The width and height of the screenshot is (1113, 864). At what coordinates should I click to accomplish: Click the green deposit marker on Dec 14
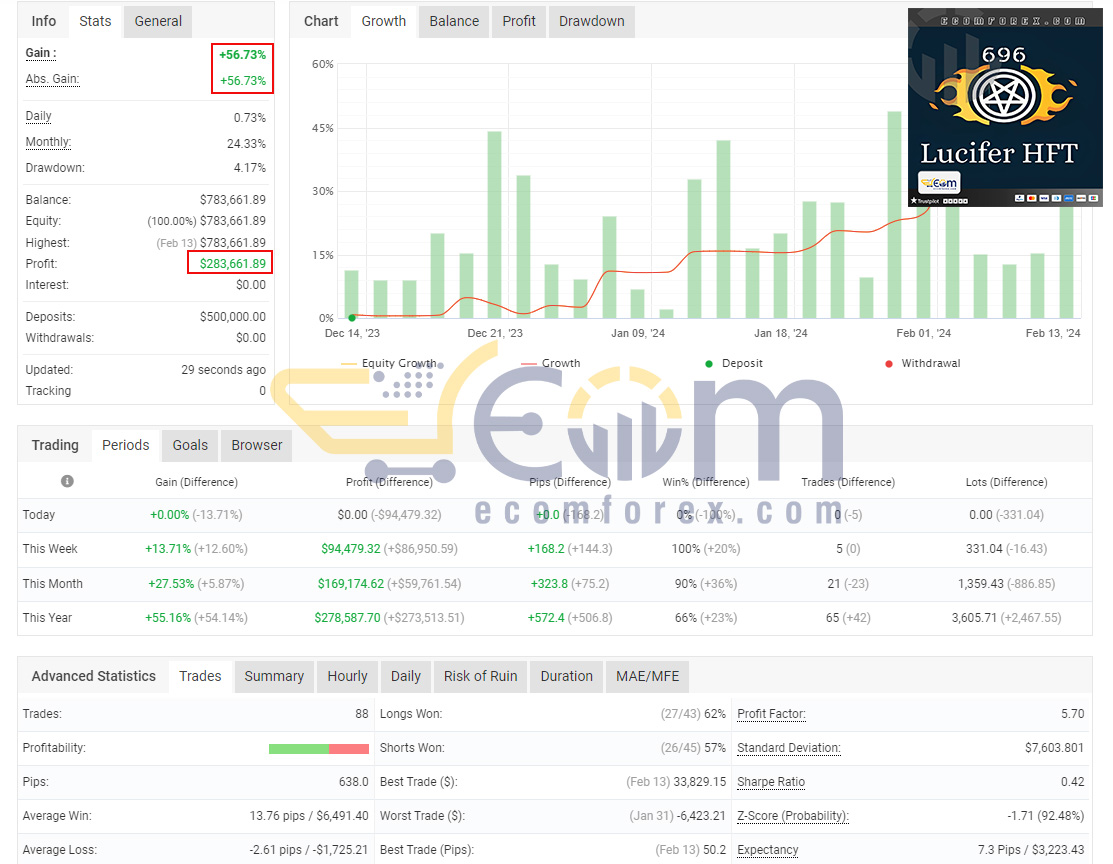[x=352, y=317]
